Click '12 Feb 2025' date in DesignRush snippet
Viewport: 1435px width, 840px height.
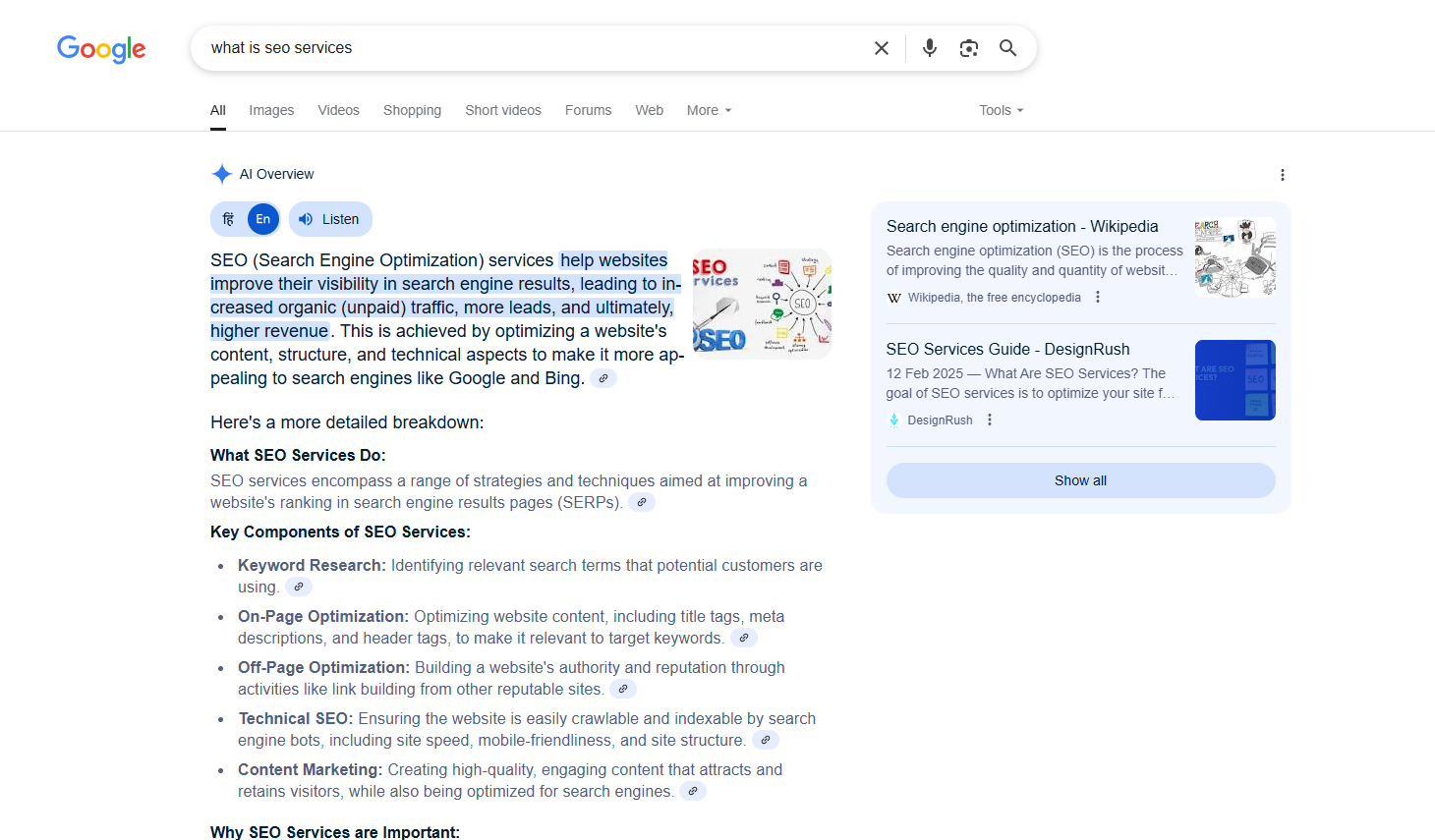pyautogui.click(x=925, y=373)
